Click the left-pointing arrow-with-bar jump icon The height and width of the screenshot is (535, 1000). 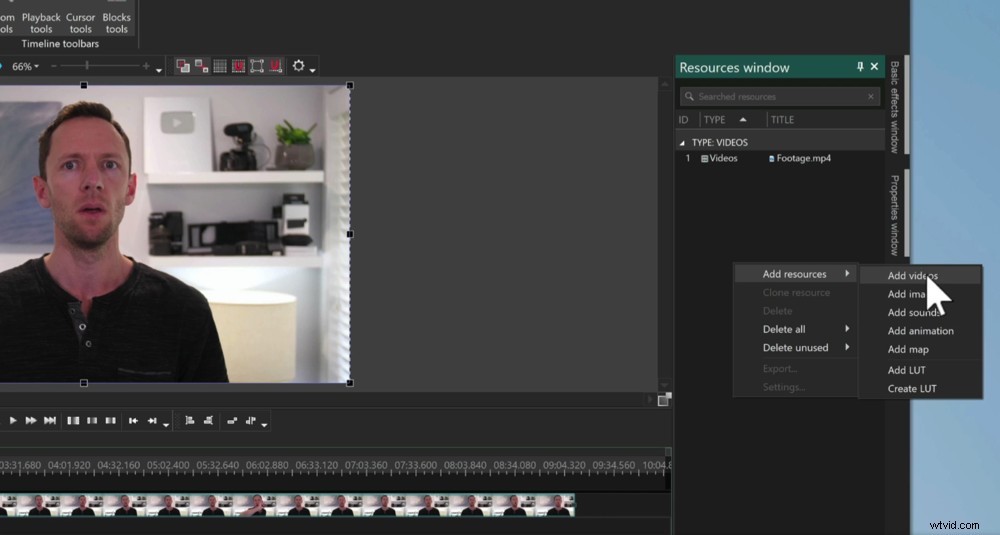(133, 421)
